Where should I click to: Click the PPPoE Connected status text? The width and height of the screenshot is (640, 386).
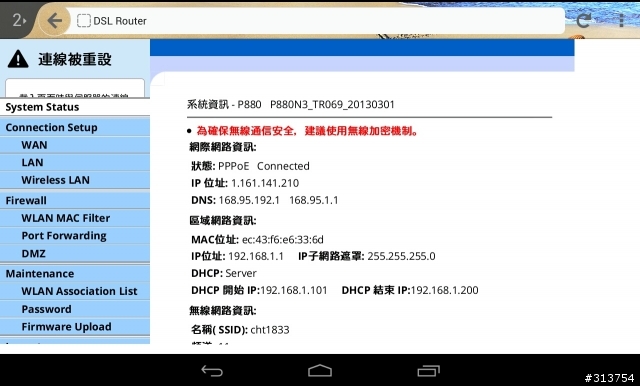click(x=264, y=166)
